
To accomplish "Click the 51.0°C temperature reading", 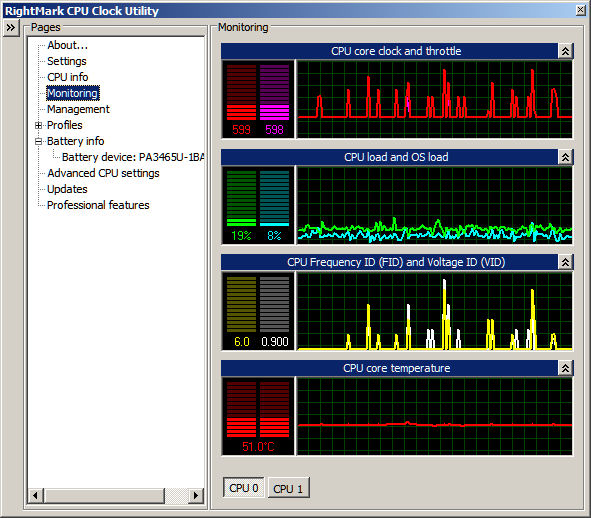I will point(258,447).
